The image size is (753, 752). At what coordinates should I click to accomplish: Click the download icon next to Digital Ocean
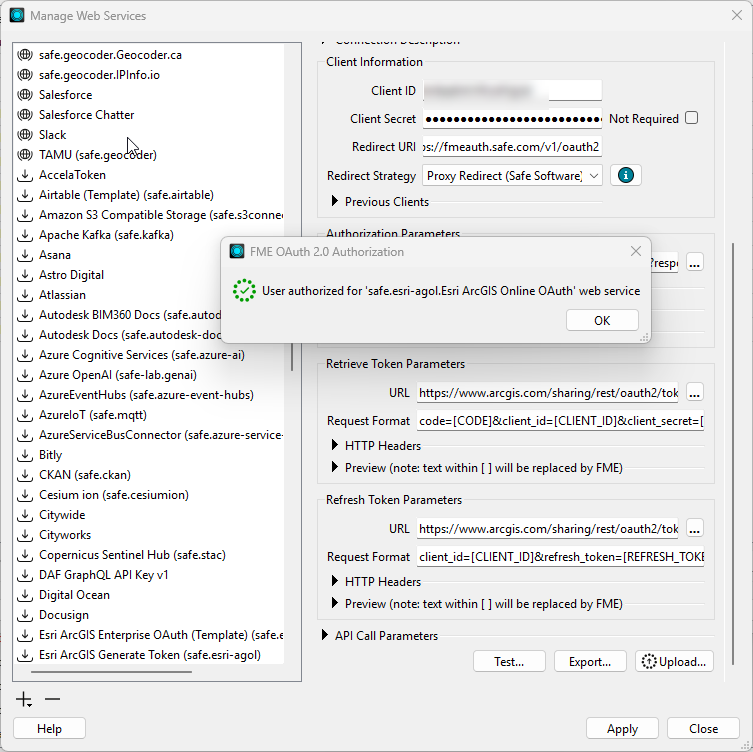(25, 595)
